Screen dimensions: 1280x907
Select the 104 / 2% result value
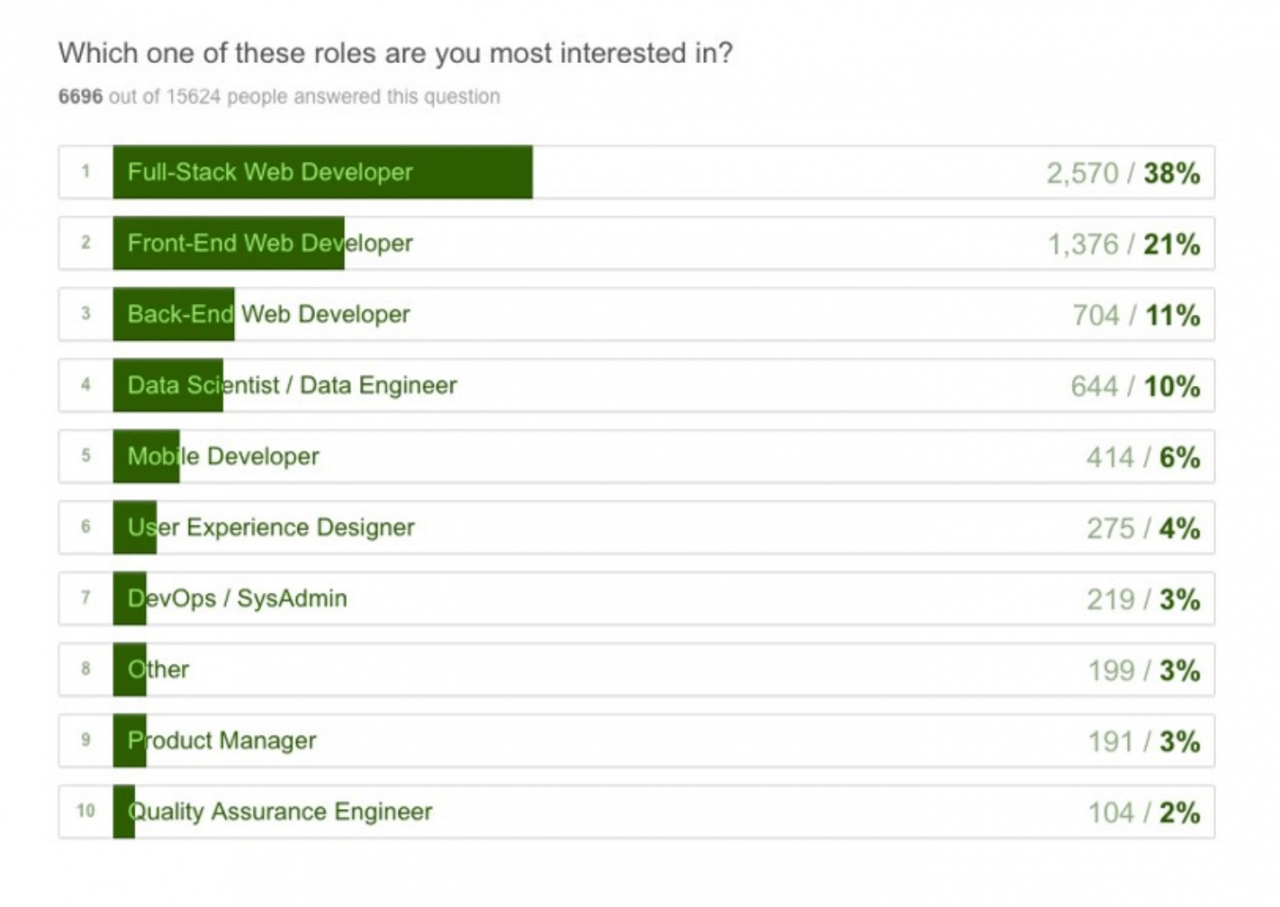click(1144, 812)
